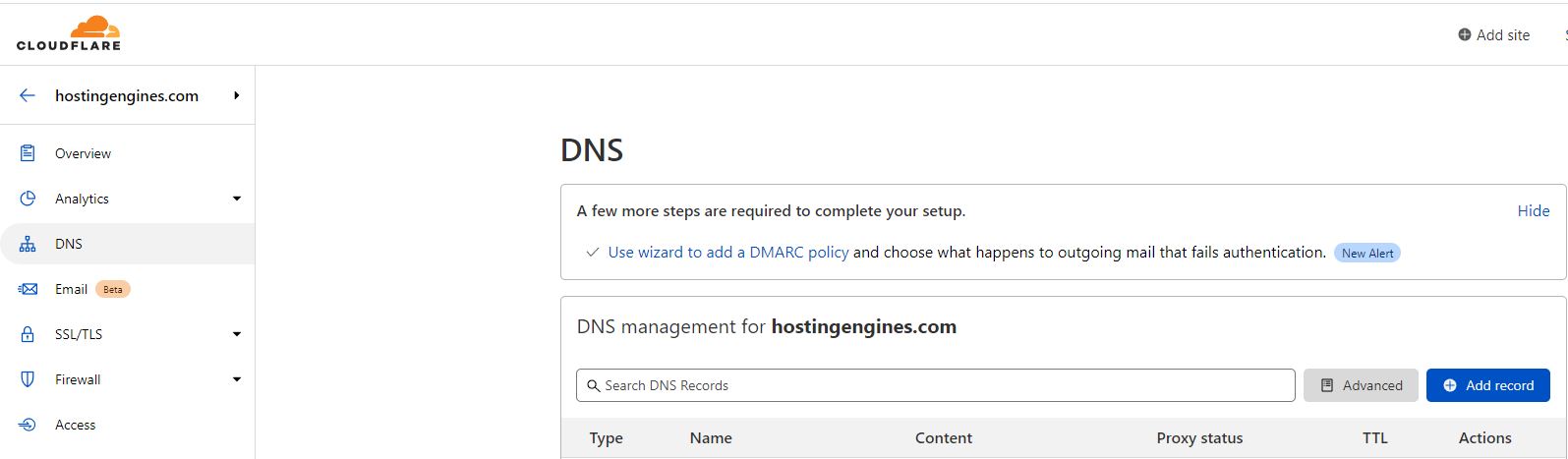
Task: Click the plus icon in Add record
Action: (1450, 385)
